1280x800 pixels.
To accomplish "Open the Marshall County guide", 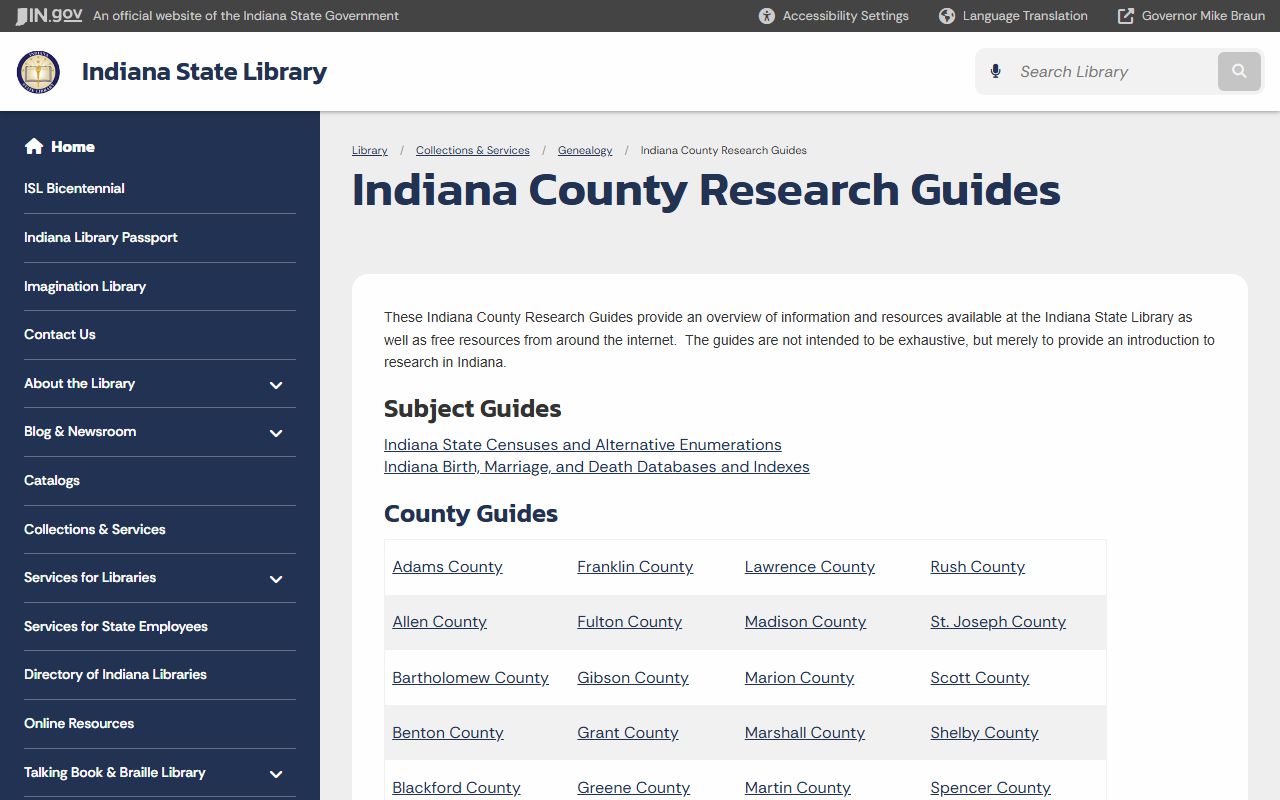I will click(805, 733).
